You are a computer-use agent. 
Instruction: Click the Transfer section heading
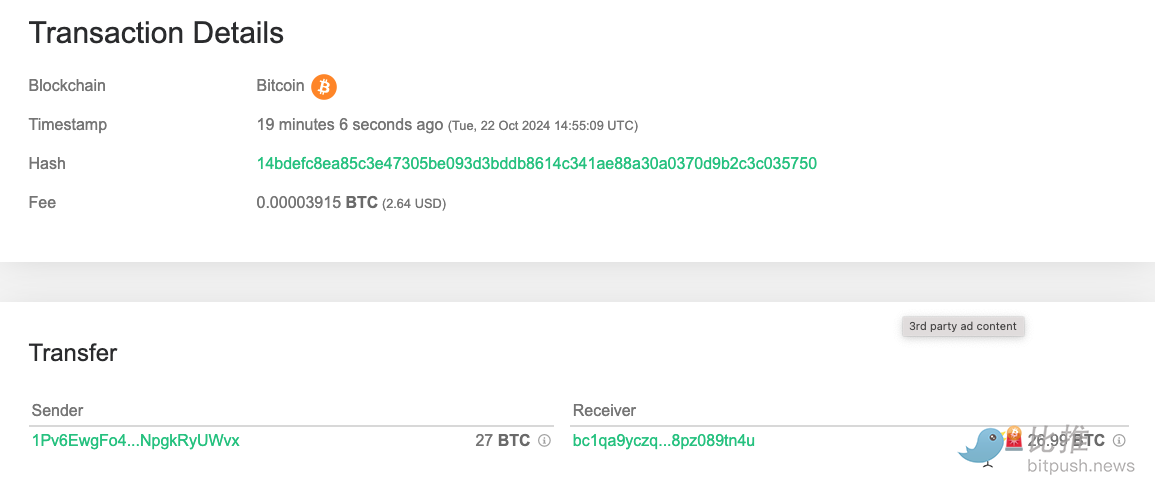[x=73, y=353]
